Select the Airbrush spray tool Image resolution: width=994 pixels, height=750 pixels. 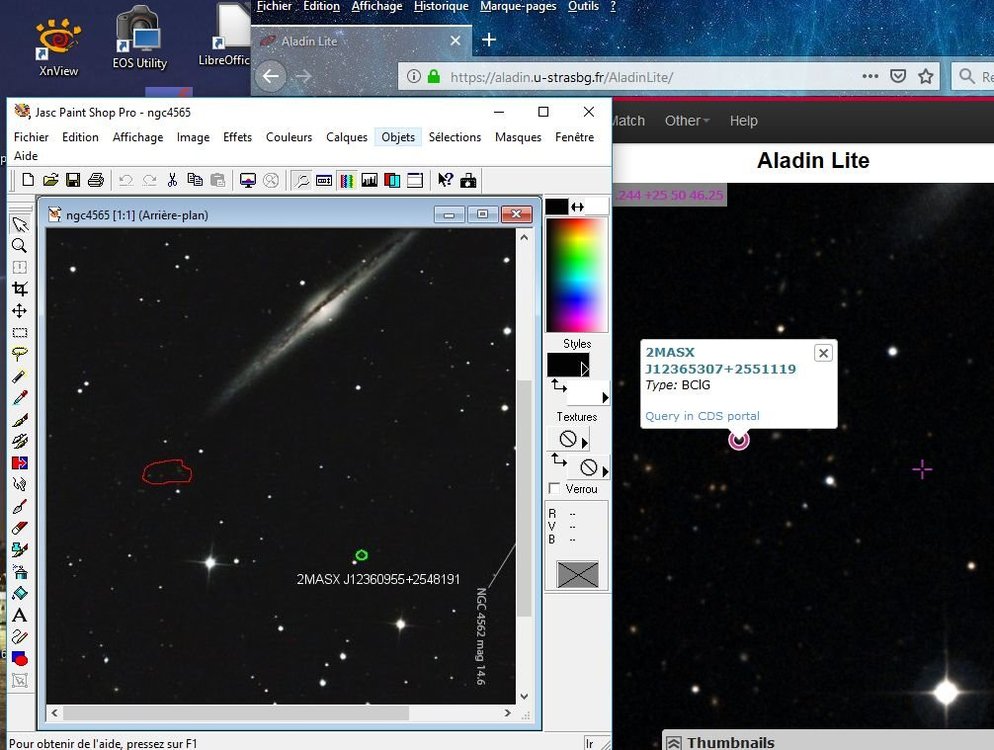coord(20,572)
